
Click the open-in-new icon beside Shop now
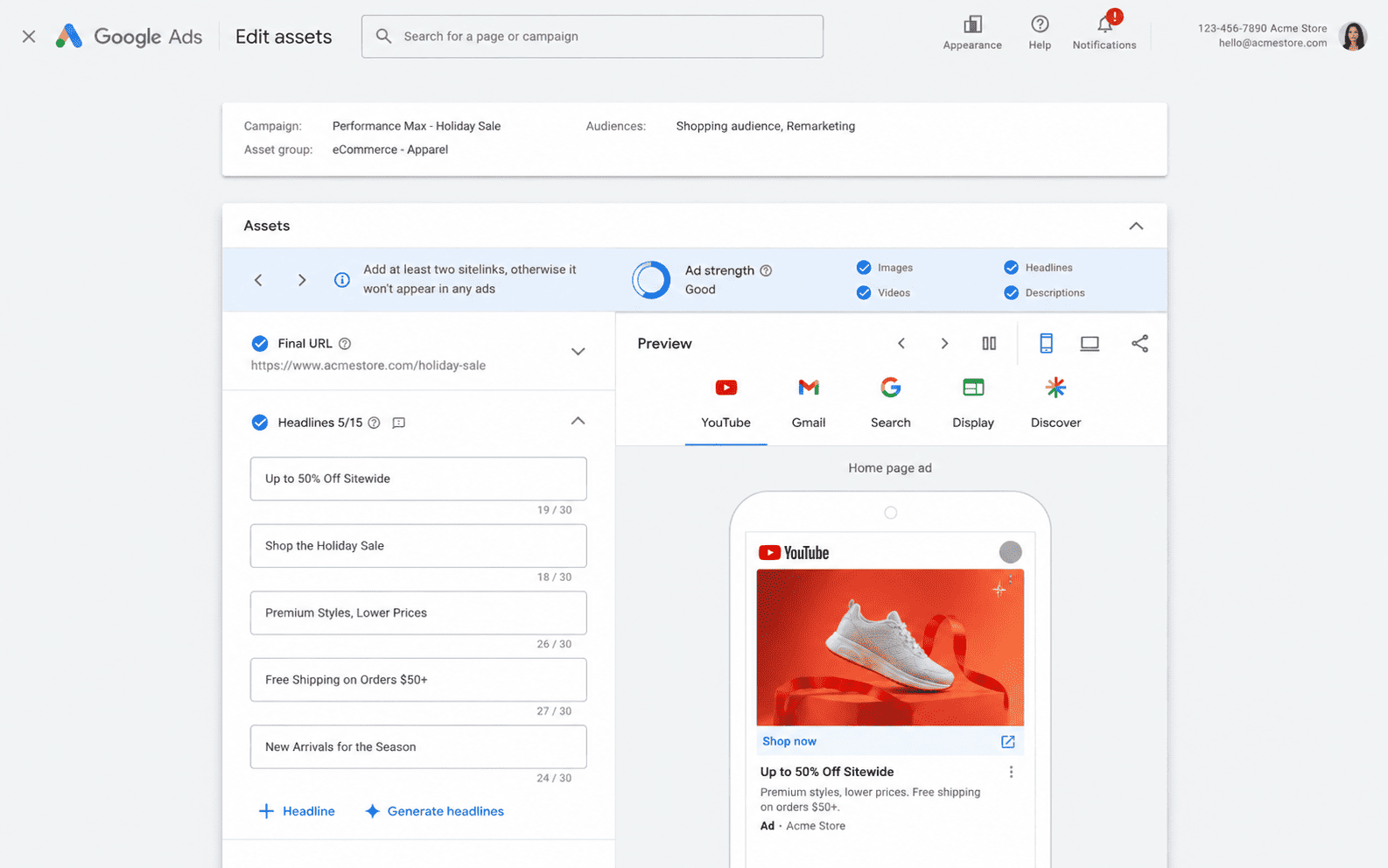1008,741
